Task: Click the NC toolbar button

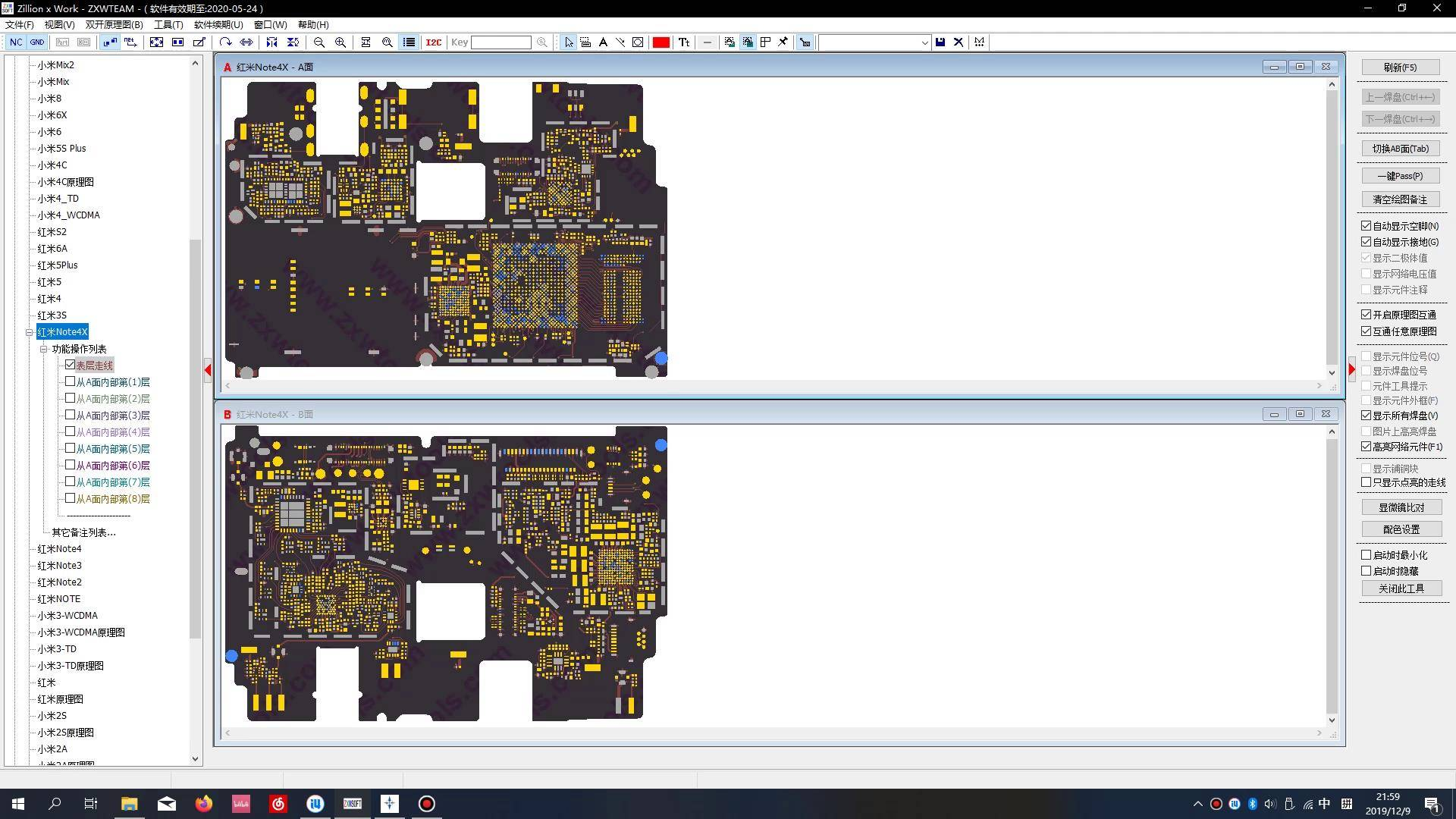Action: pos(16,42)
